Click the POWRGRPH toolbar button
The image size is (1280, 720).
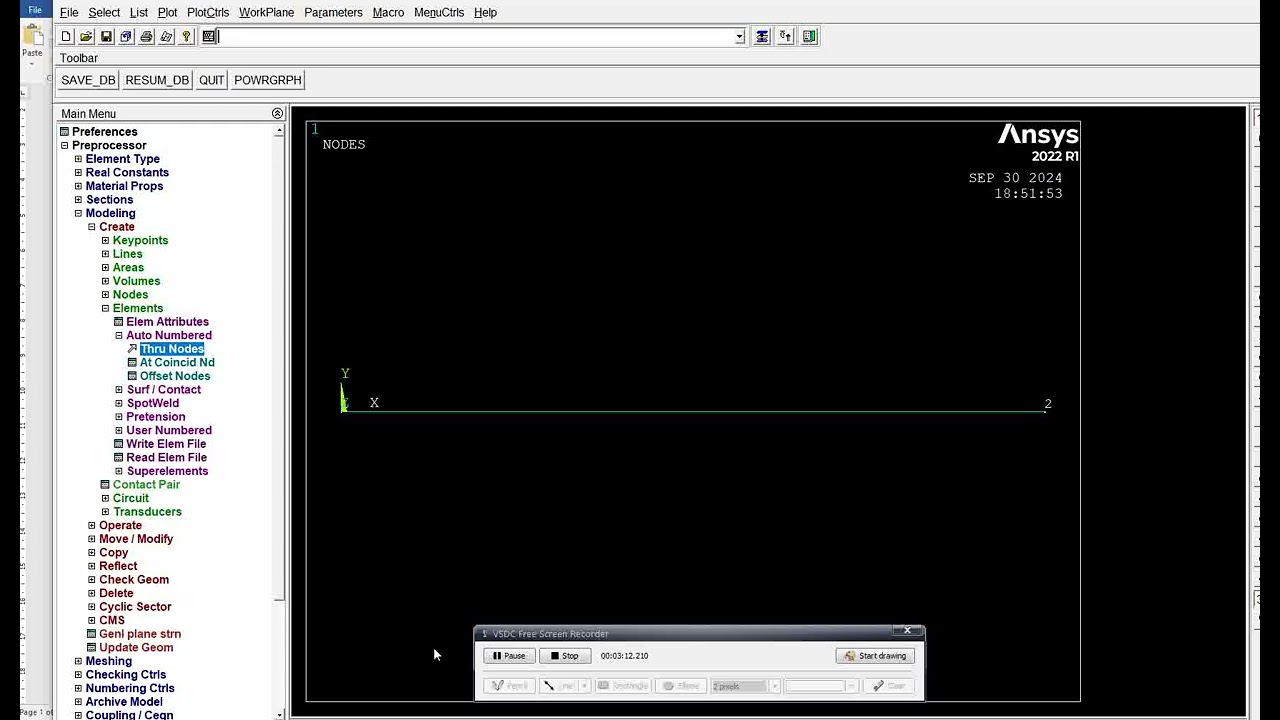point(268,81)
